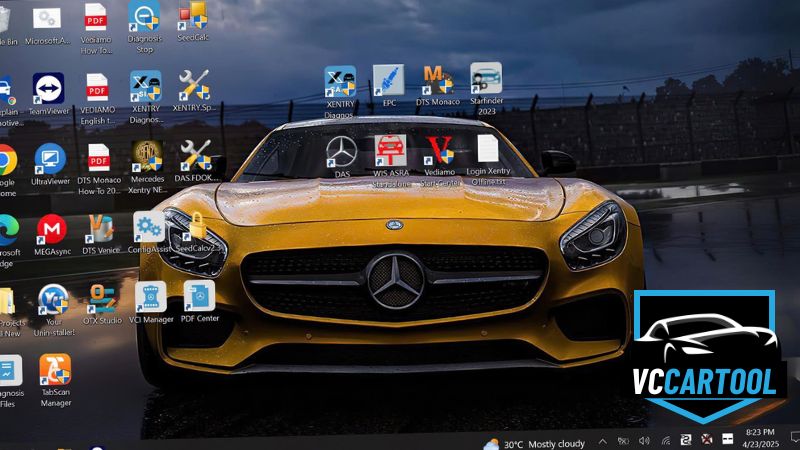Screen dimensions: 800x450
Task: Open Microsoft Edge desktop shortcut
Action: (8, 241)
